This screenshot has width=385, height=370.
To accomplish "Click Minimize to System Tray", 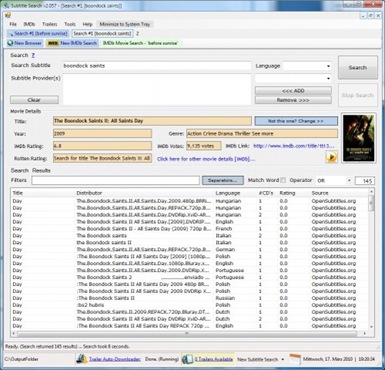I will (x=125, y=24).
